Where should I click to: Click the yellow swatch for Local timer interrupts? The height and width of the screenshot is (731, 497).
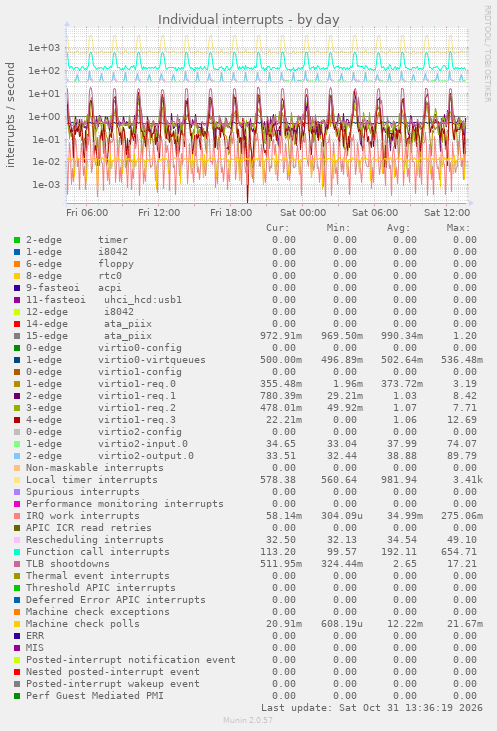(x=17, y=480)
